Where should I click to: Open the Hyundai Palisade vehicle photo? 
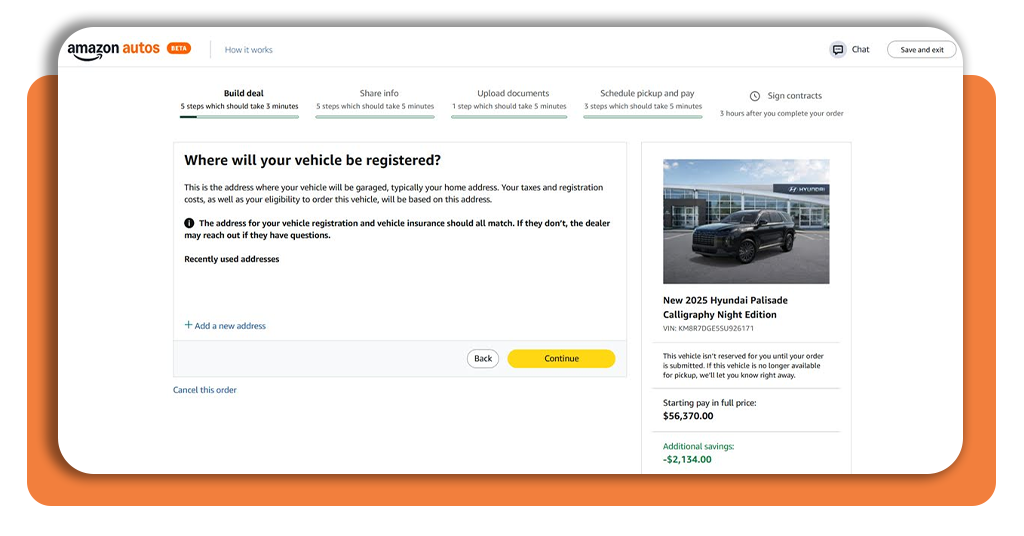click(745, 221)
